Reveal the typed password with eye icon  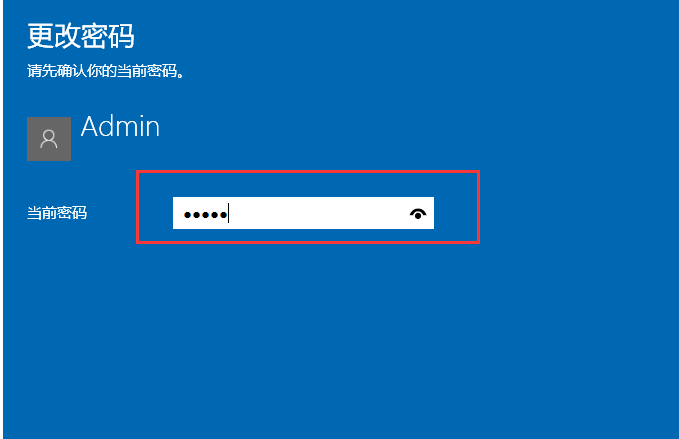point(418,213)
